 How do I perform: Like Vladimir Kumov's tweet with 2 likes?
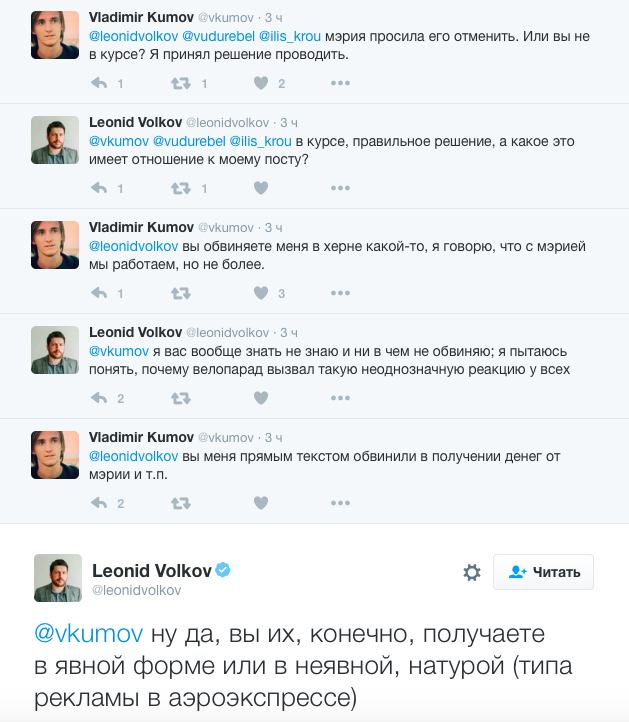[x=260, y=83]
